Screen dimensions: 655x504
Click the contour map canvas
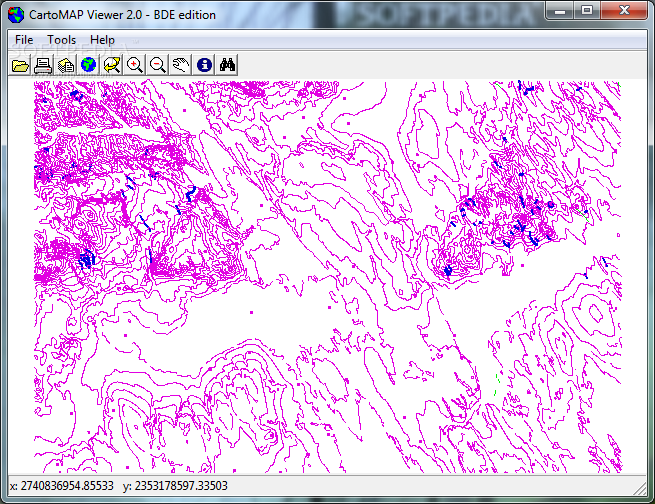[328, 276]
